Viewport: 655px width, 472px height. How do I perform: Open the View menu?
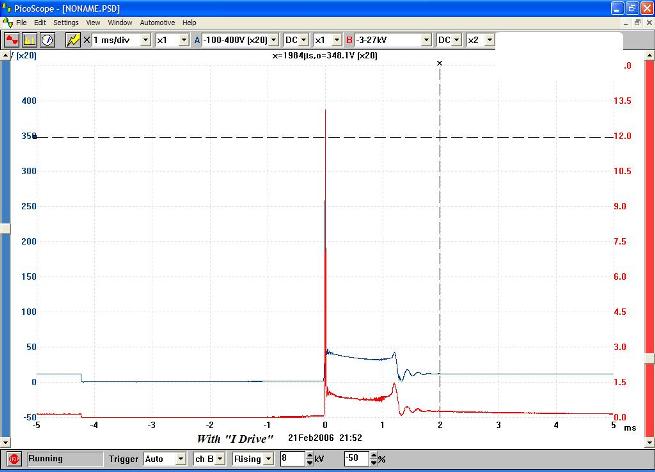pyautogui.click(x=93, y=22)
